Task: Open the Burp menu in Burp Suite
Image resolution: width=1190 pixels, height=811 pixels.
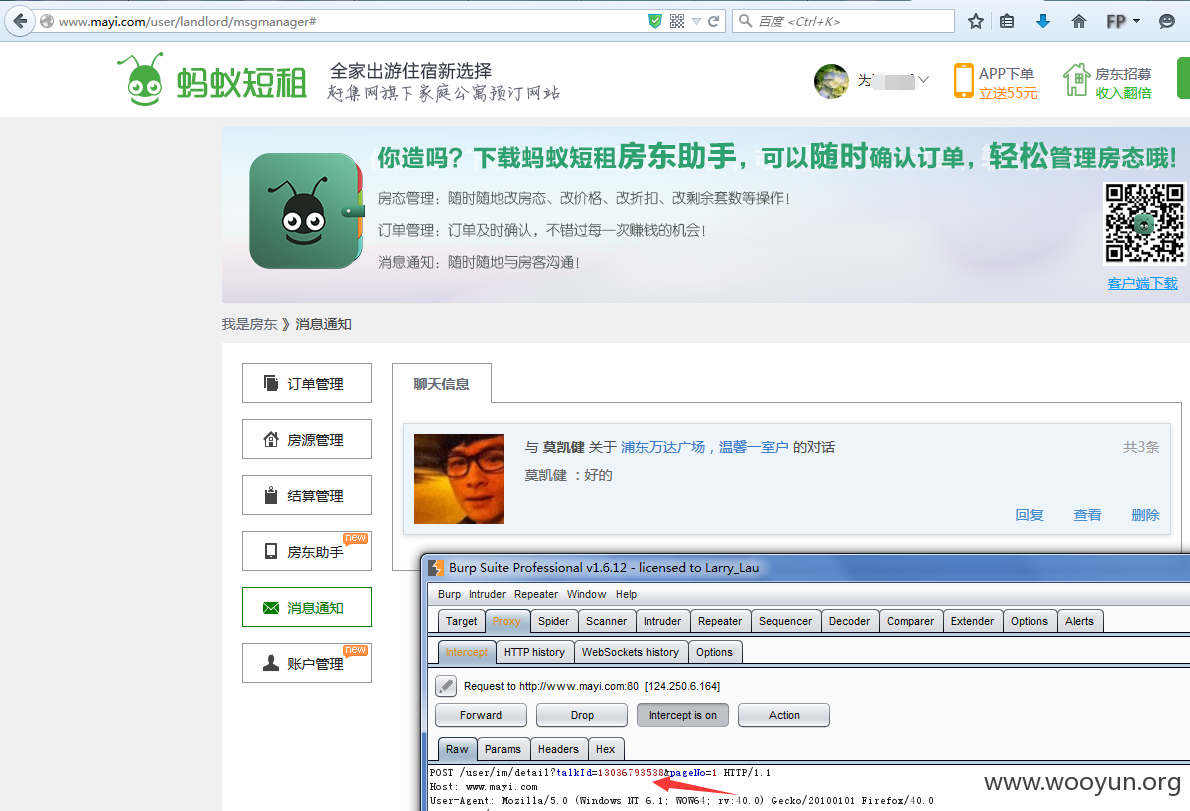Action: click(449, 594)
